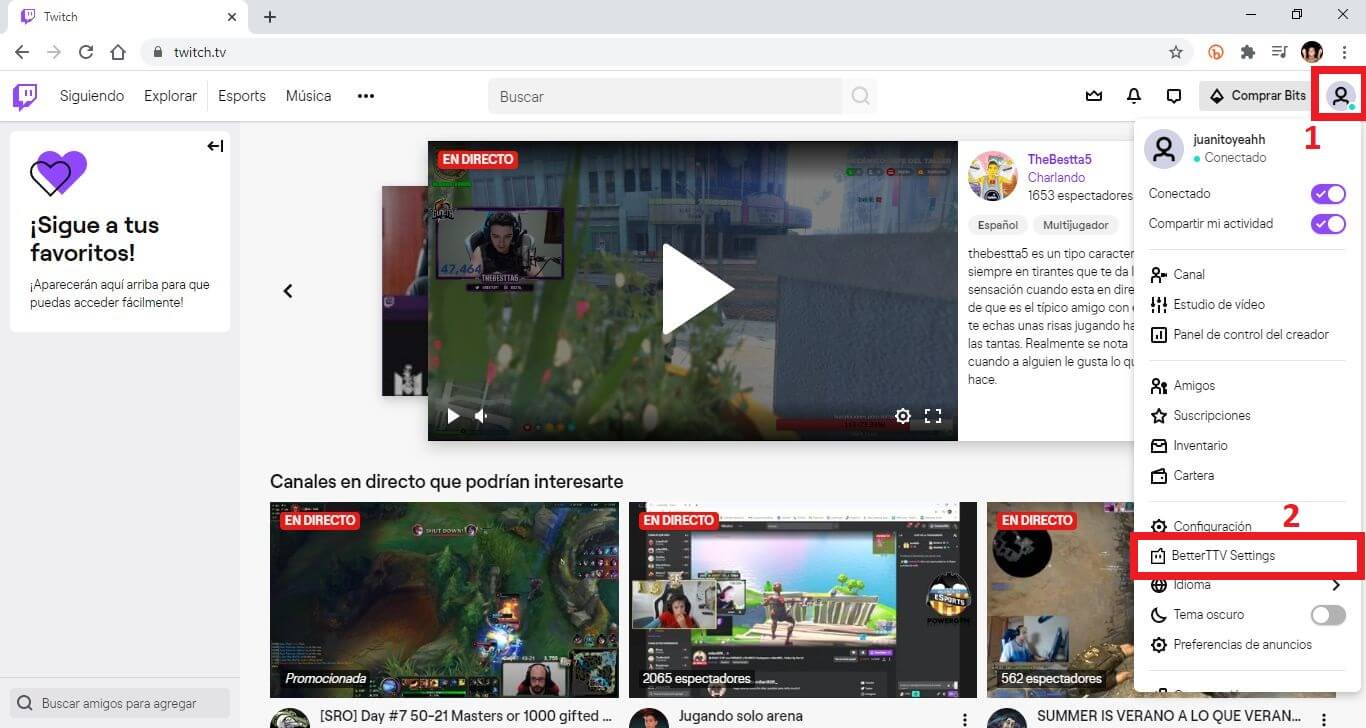
Task: Click the search magnifier button
Action: [x=860, y=96]
